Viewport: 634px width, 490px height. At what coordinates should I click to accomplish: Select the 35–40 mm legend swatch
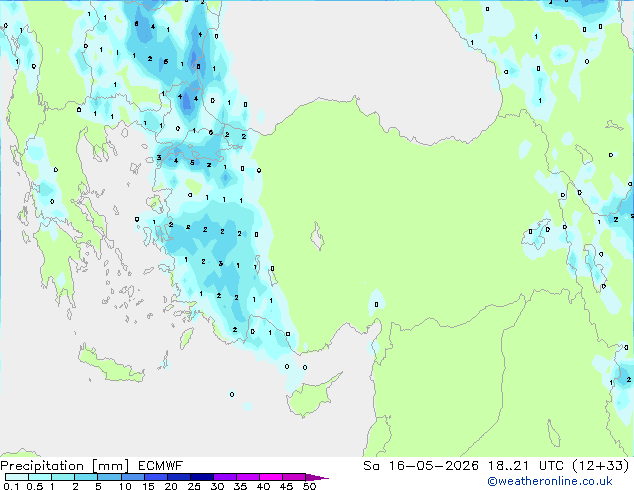(x=248, y=477)
